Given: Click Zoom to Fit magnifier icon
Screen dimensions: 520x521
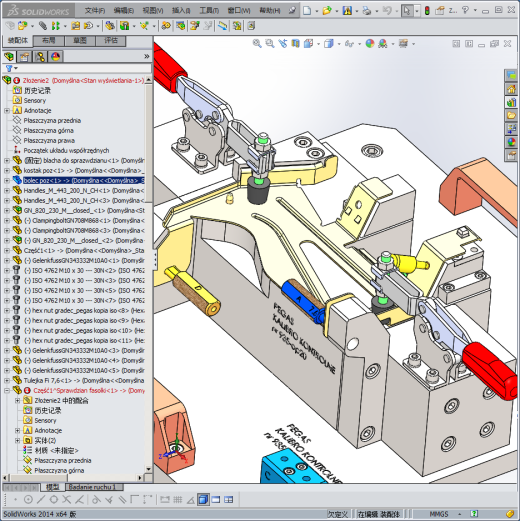Looking at the screenshot, I should pyautogui.click(x=257, y=43).
